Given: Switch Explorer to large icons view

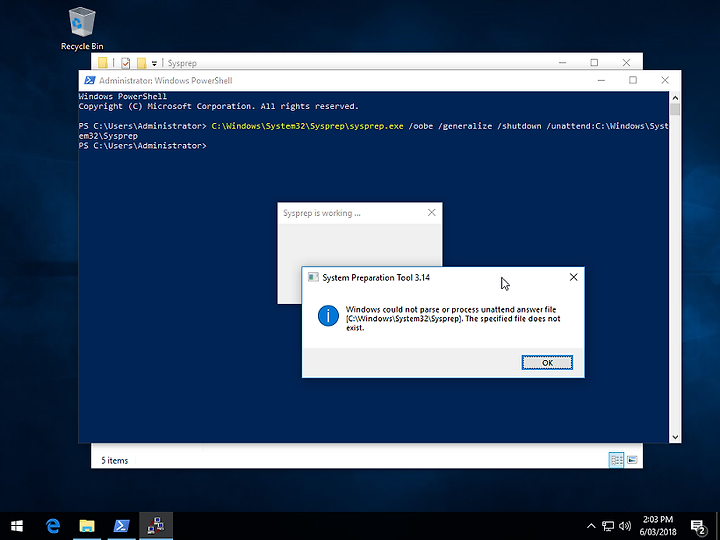Looking at the screenshot, I should [x=632, y=460].
